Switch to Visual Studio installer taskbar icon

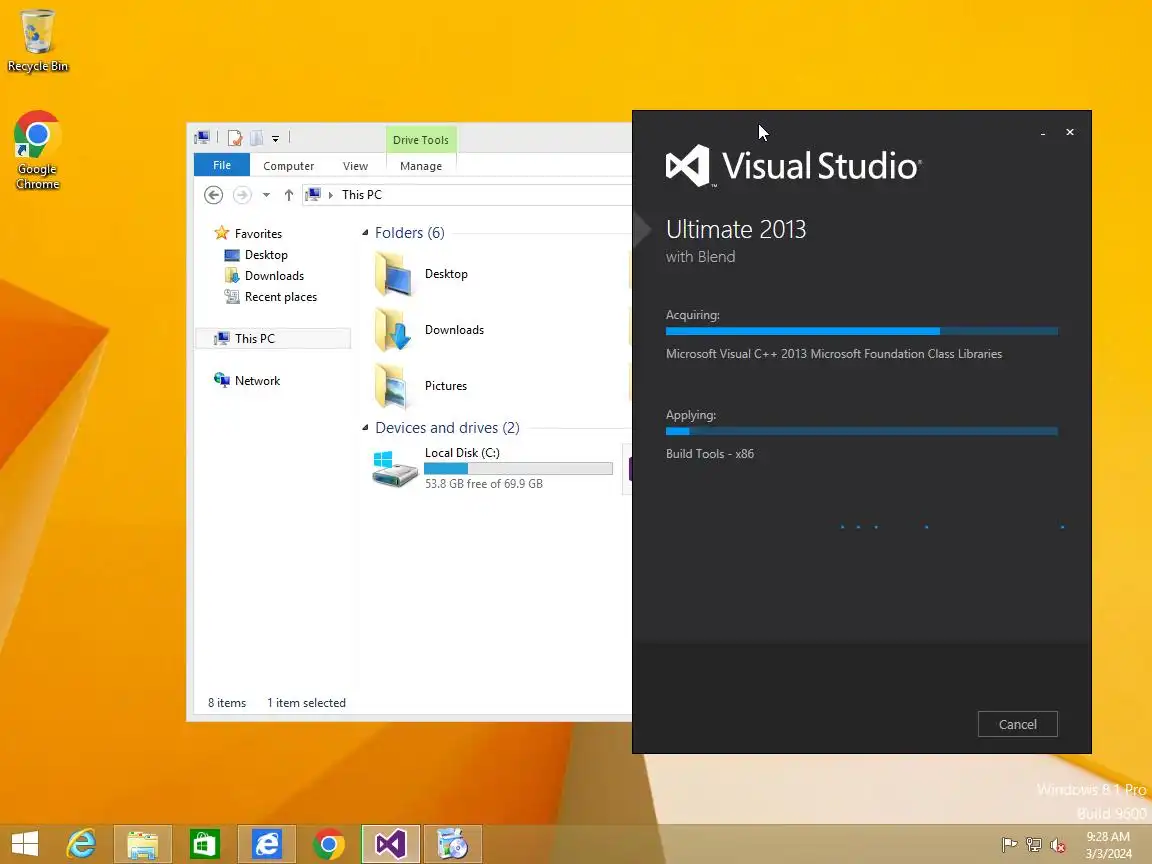click(391, 844)
